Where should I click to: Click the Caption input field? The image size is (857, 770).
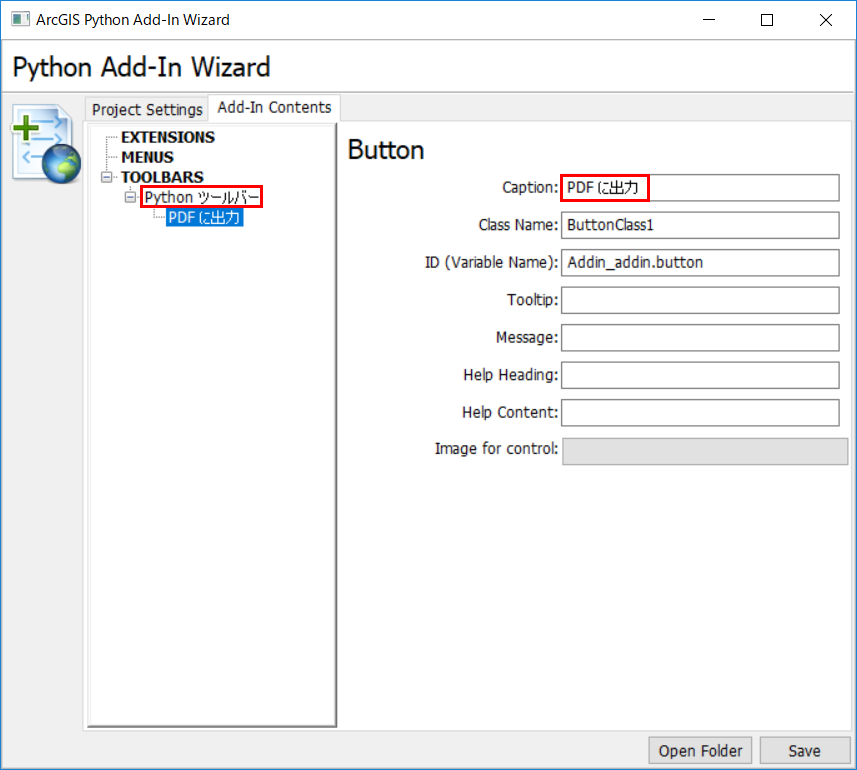click(700, 188)
